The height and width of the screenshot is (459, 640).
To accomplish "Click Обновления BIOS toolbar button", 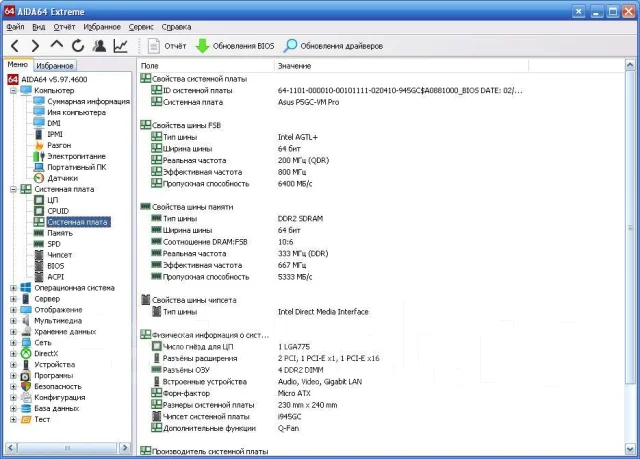I will [235, 46].
